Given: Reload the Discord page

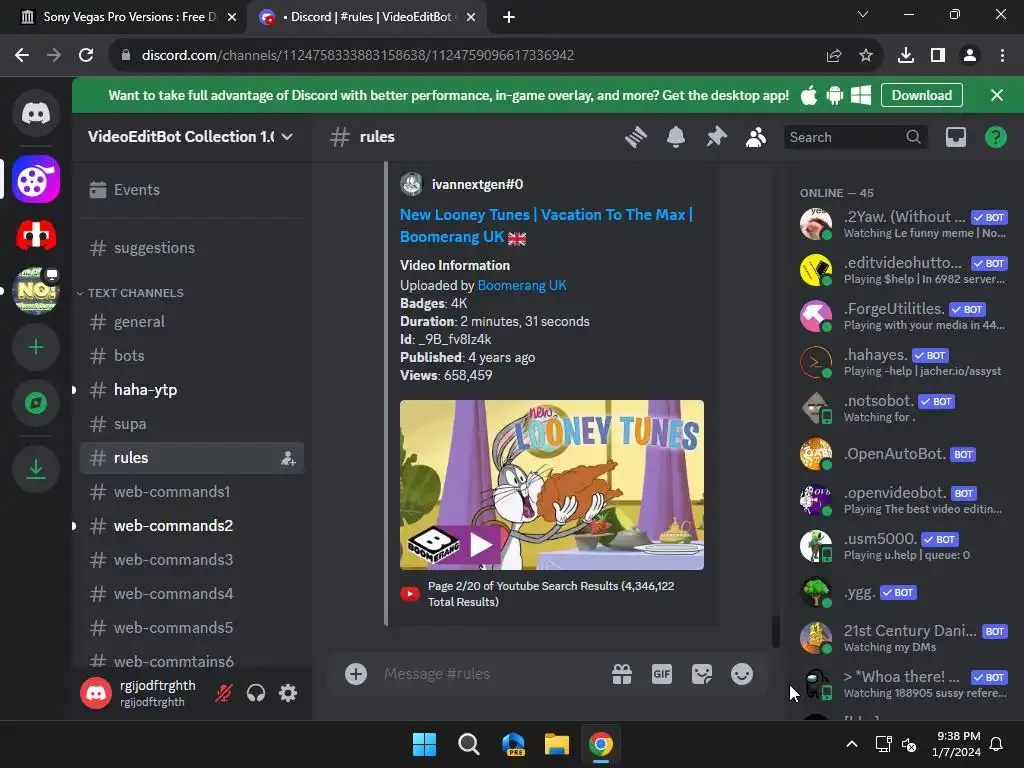Looking at the screenshot, I should (86, 56).
